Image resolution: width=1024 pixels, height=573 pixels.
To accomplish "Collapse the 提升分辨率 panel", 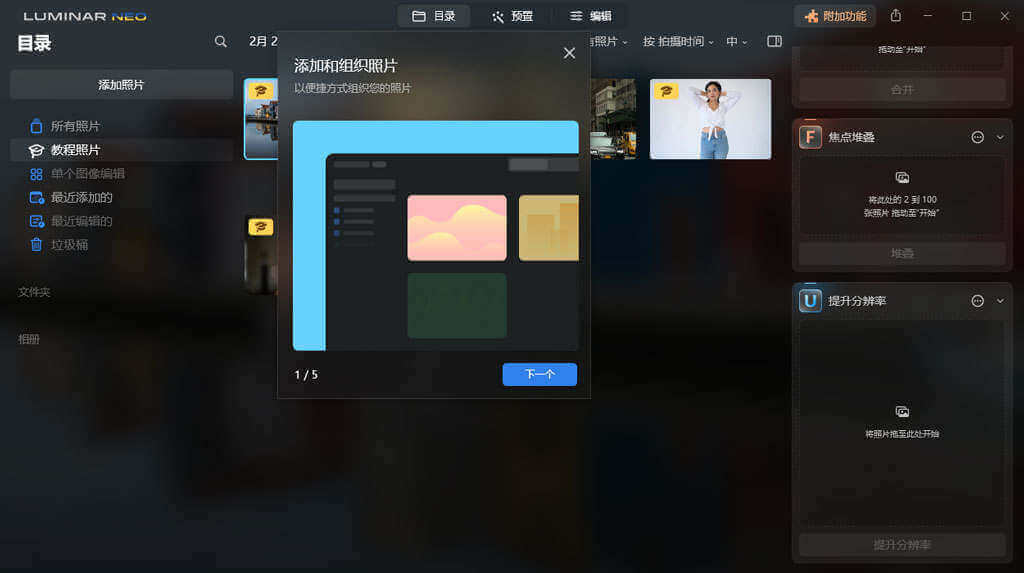I will click(x=1000, y=301).
